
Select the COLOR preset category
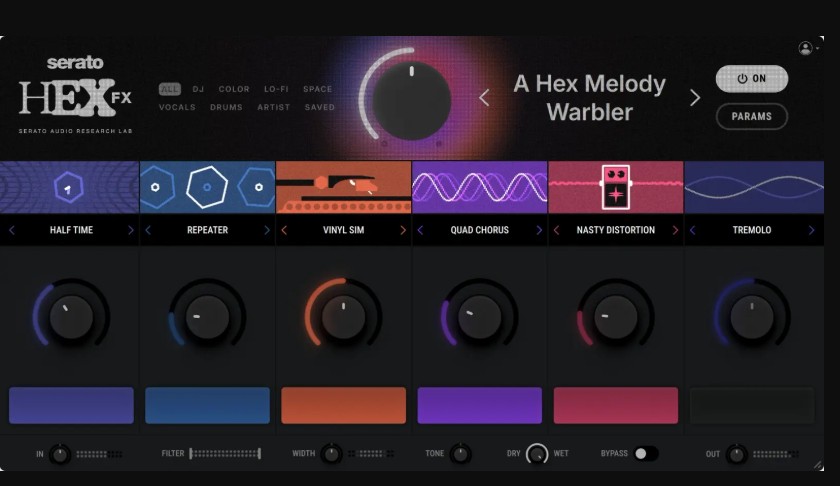pyautogui.click(x=234, y=89)
